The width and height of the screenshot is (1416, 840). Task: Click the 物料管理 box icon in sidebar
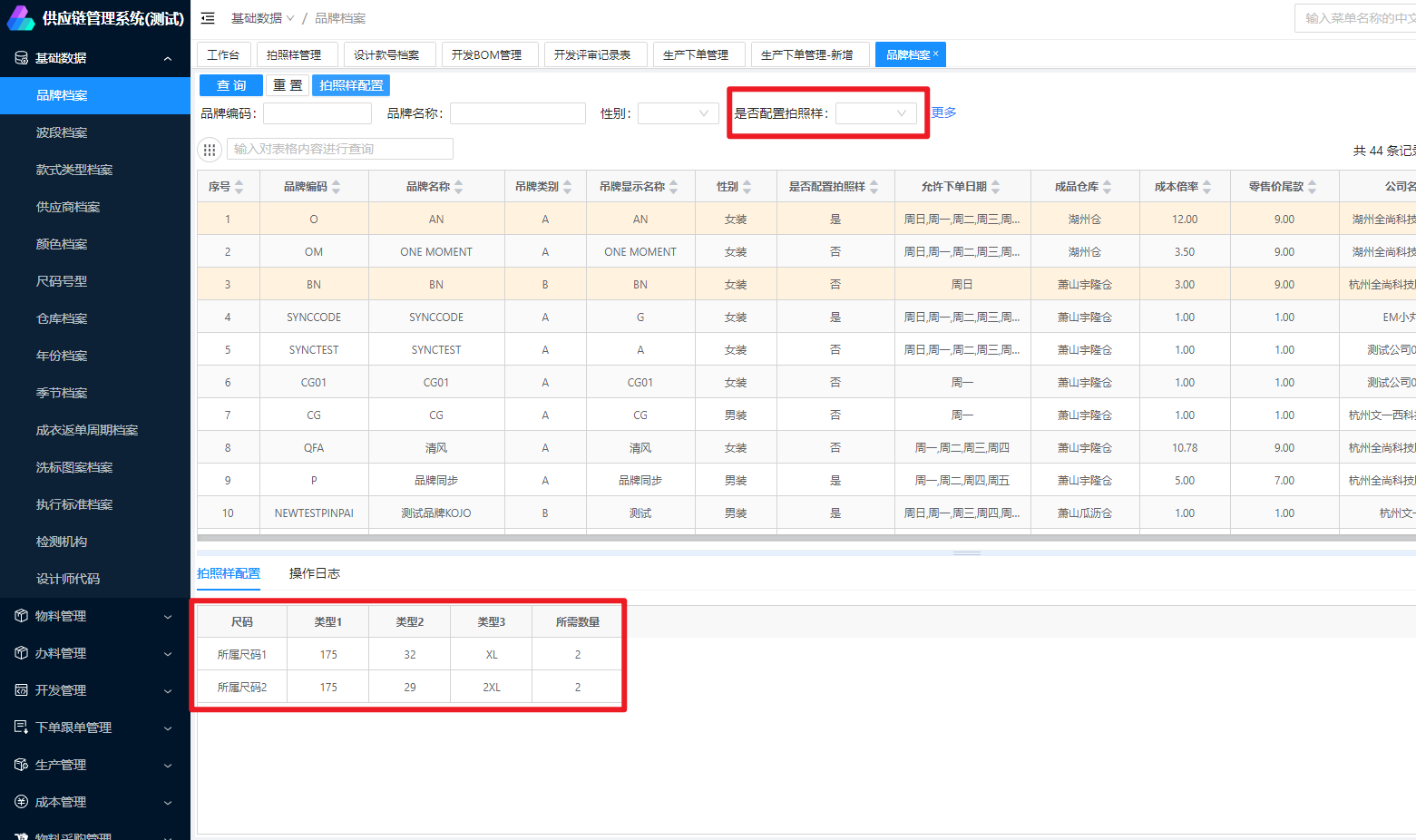coord(21,616)
